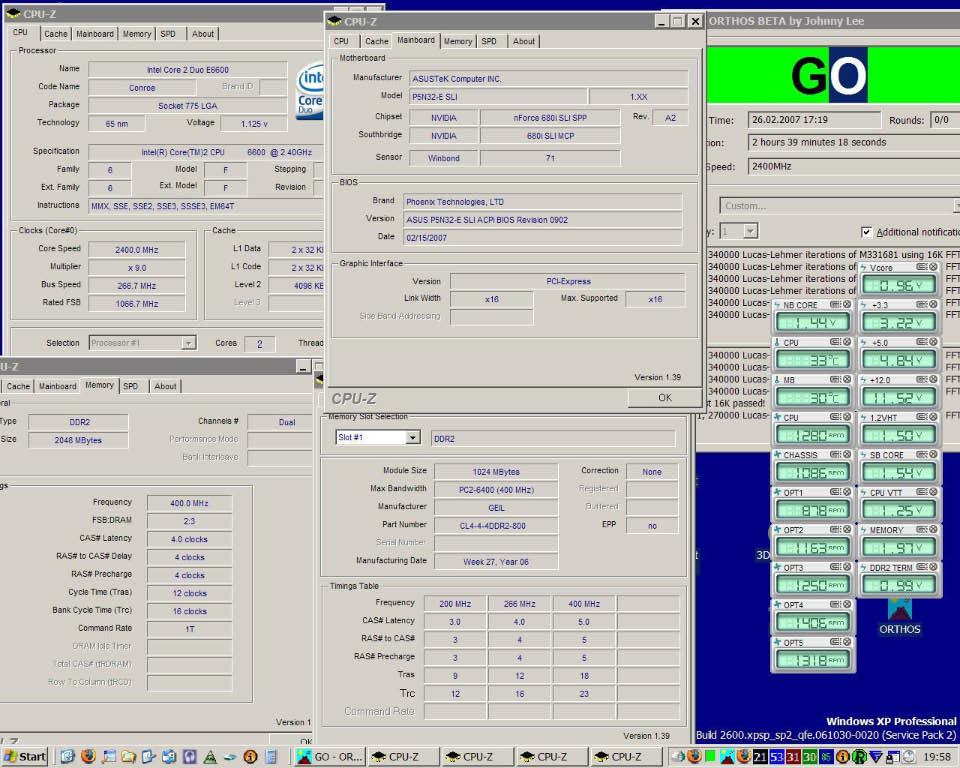Screen dimensions: 960x768
Task: Open settings icon on OPT2 fan widget
Action: coord(835,529)
